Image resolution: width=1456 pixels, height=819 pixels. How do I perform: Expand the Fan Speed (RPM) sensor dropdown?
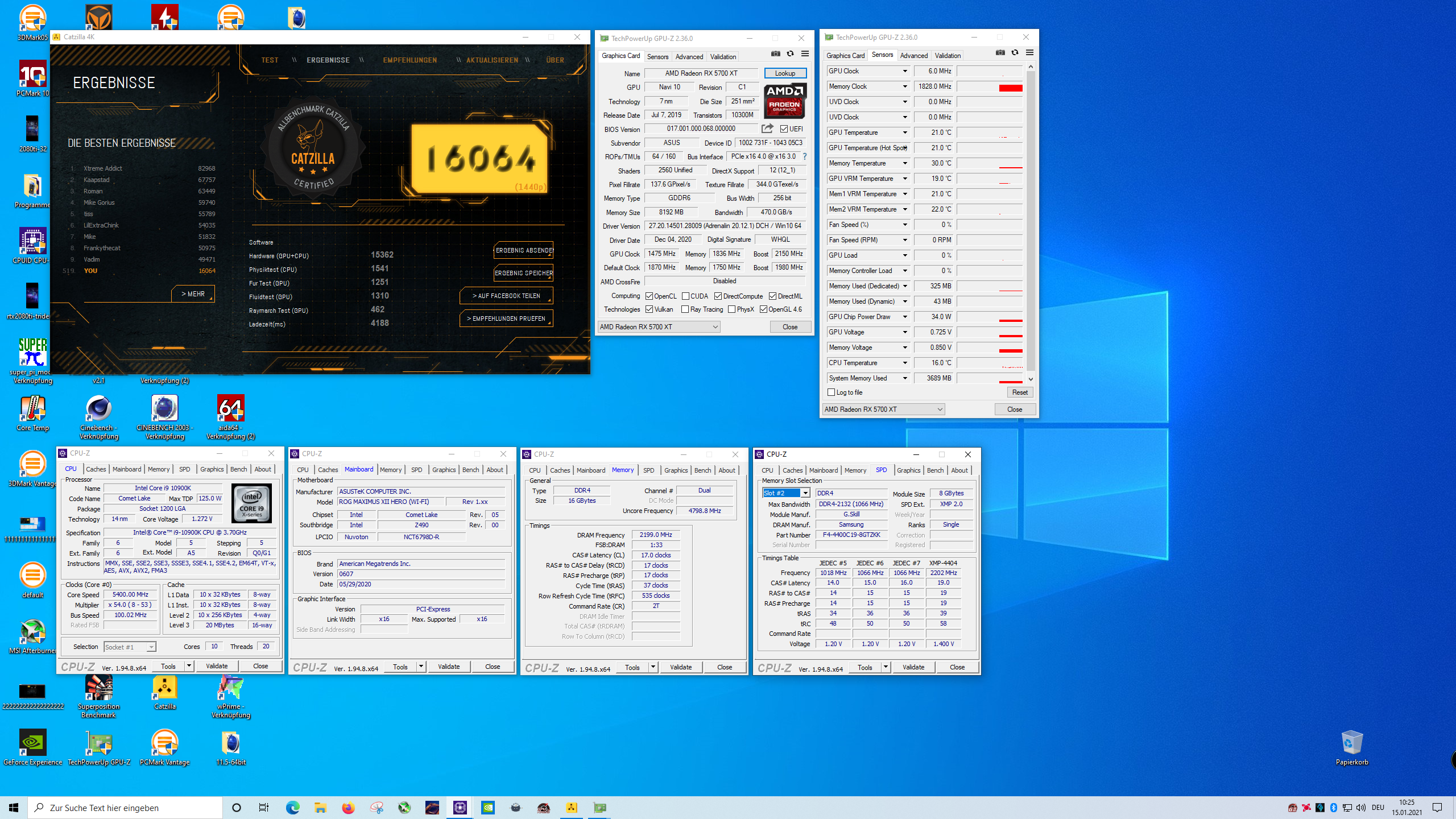point(904,240)
